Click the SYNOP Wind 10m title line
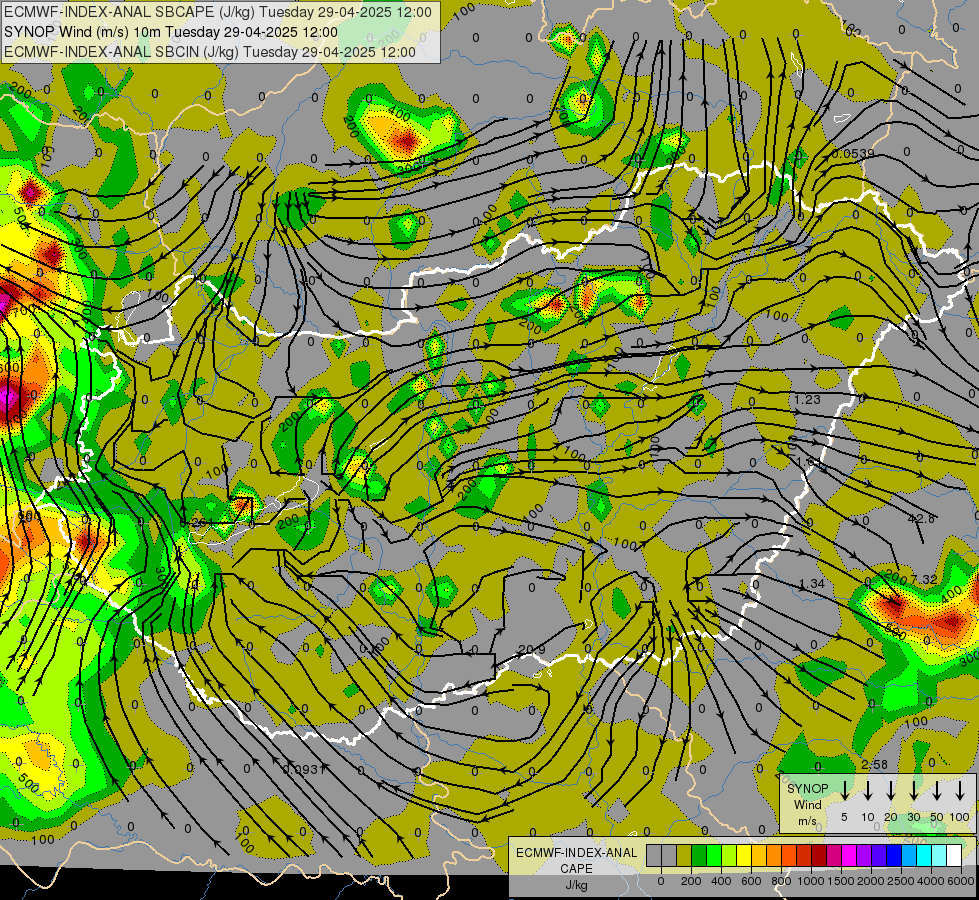Screen dimensions: 979x900 coord(170,32)
